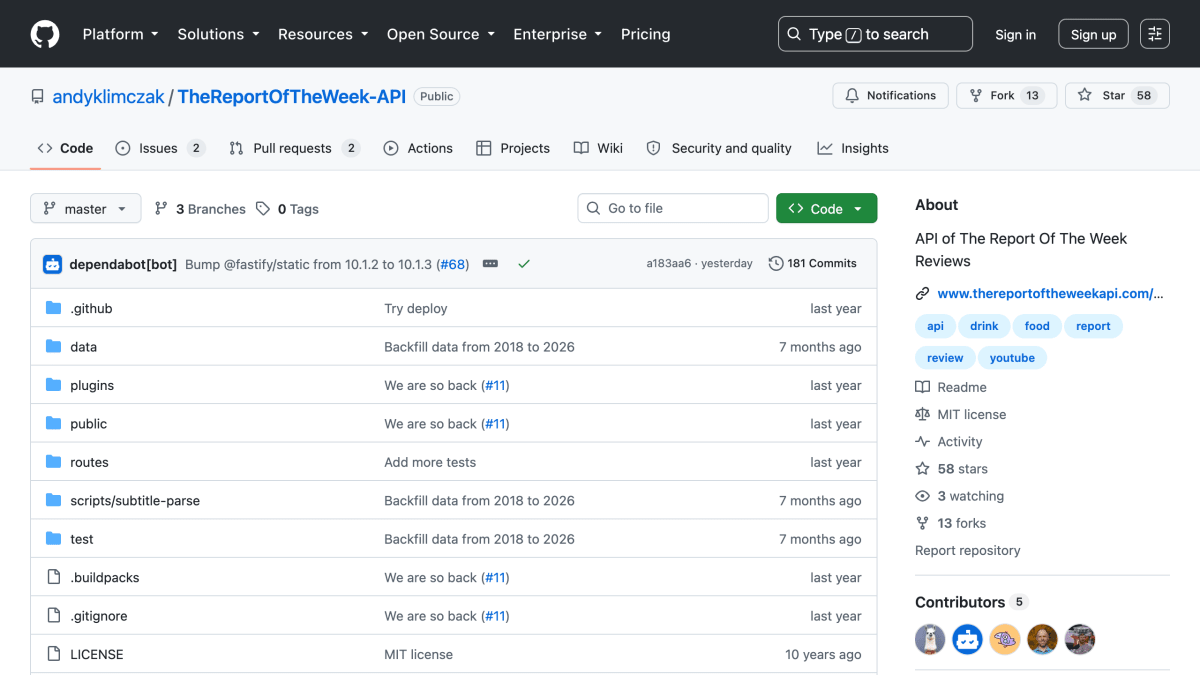Expand the Open Source menu

click(441, 34)
